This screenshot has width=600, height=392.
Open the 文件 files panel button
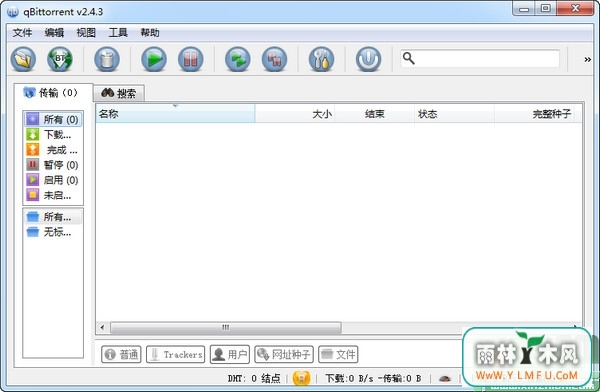pos(338,354)
